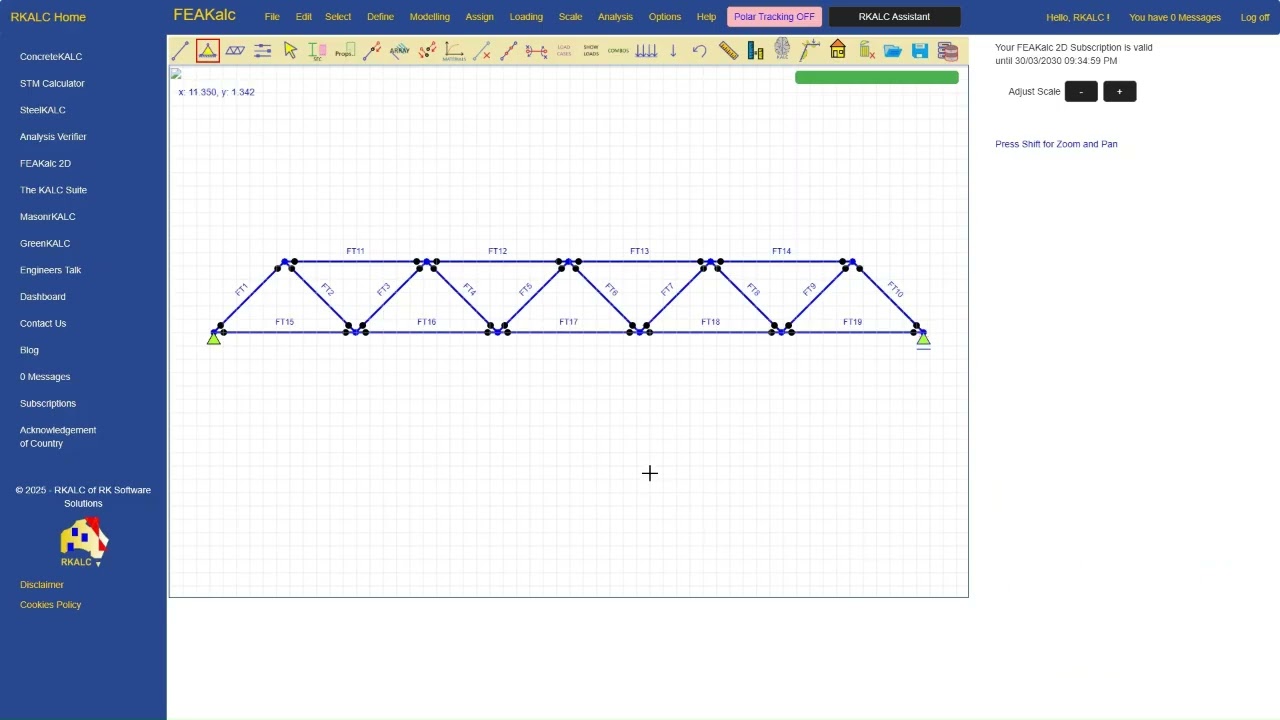Image resolution: width=1280 pixels, height=720 pixels.
Task: Click the undo arrow icon
Action: tap(700, 50)
